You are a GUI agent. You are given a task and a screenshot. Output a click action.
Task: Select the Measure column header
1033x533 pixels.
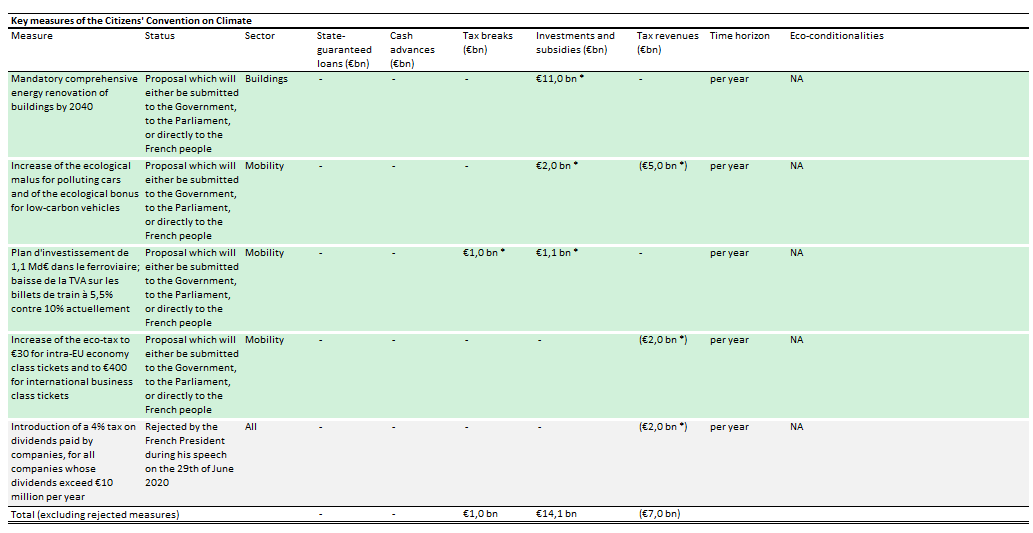click(x=32, y=36)
